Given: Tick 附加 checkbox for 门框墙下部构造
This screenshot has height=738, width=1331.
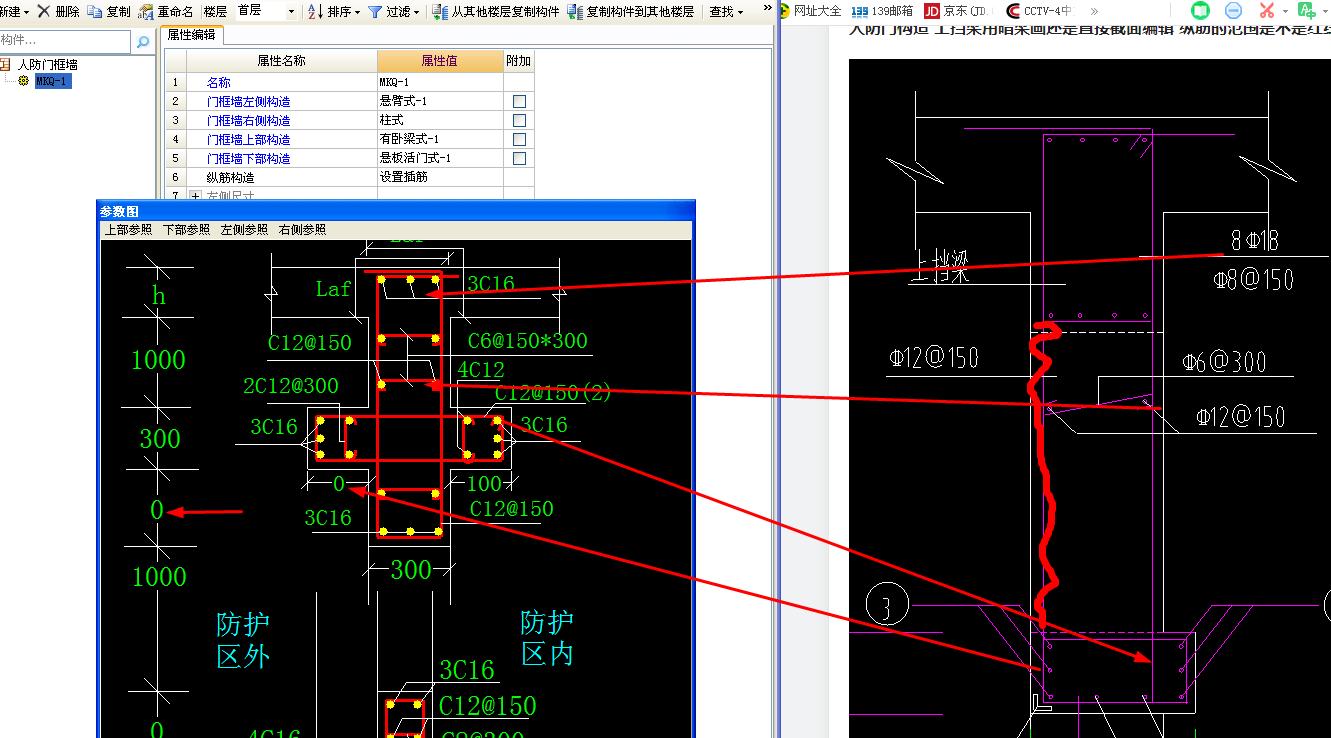Looking at the screenshot, I should pos(519,158).
